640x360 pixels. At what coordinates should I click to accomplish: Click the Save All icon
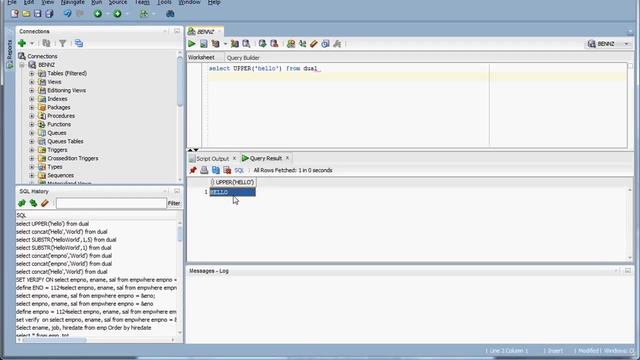49,13
